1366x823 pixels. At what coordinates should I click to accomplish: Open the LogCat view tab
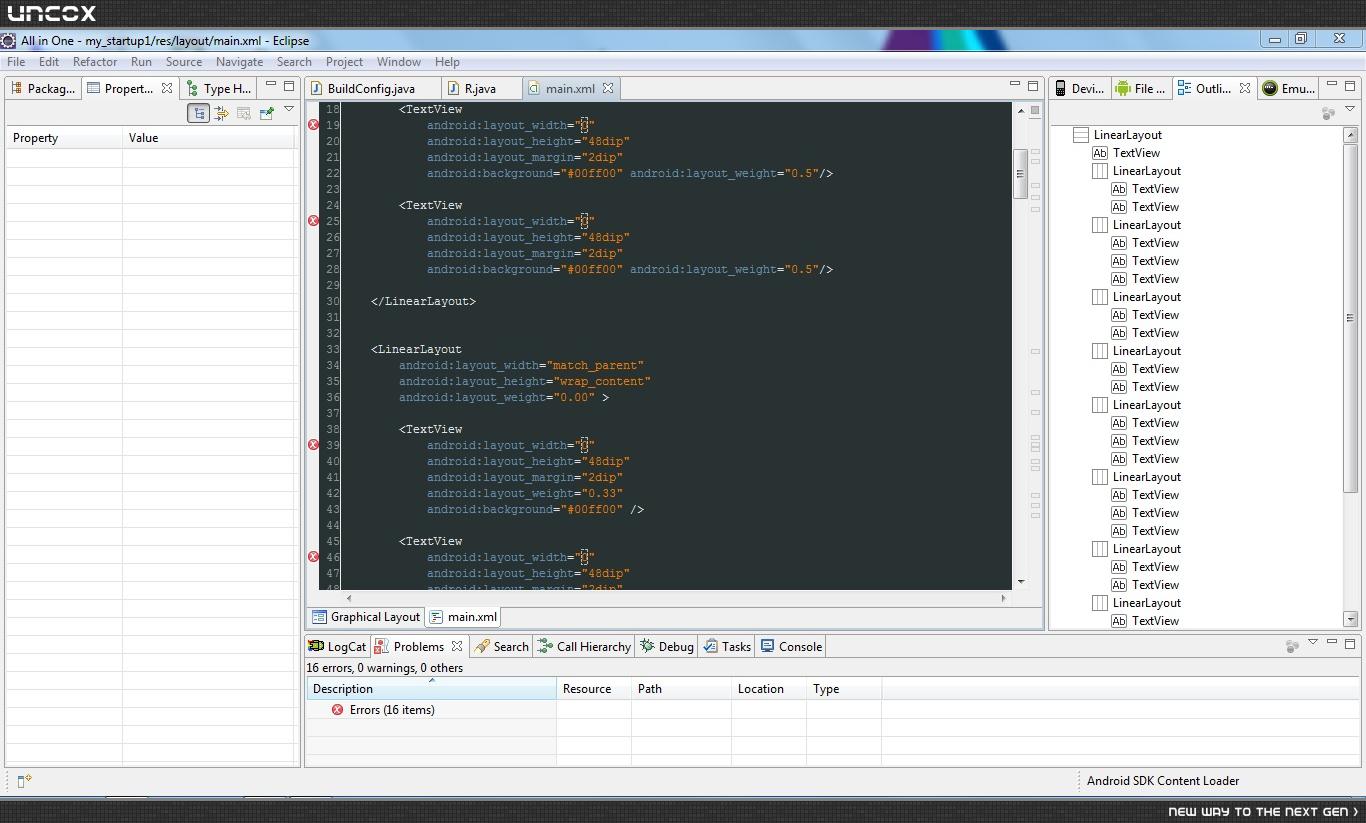click(337, 646)
